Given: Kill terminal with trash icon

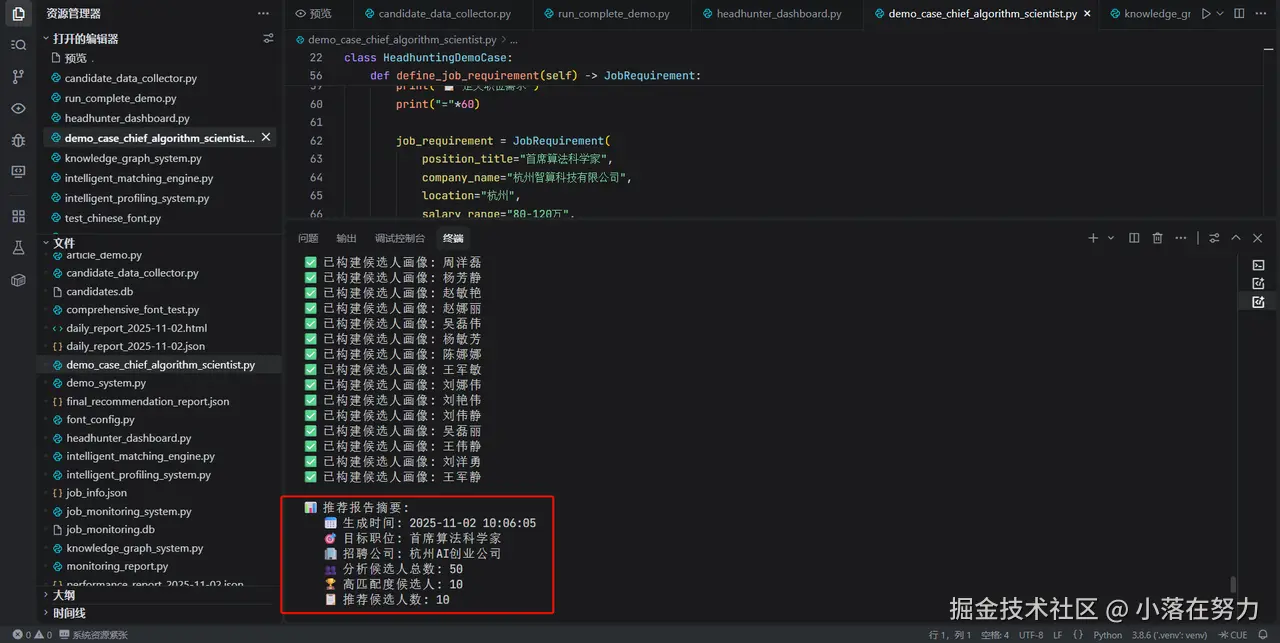Looking at the screenshot, I should coord(1157,238).
